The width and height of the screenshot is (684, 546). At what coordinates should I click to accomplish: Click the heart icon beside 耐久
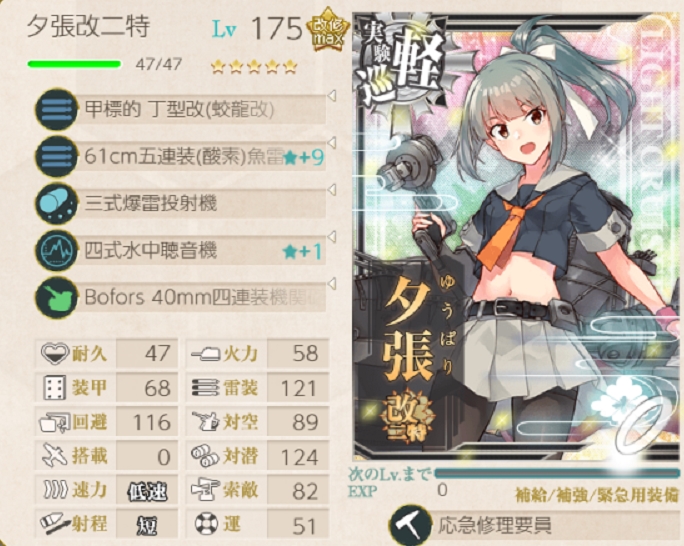[55, 353]
